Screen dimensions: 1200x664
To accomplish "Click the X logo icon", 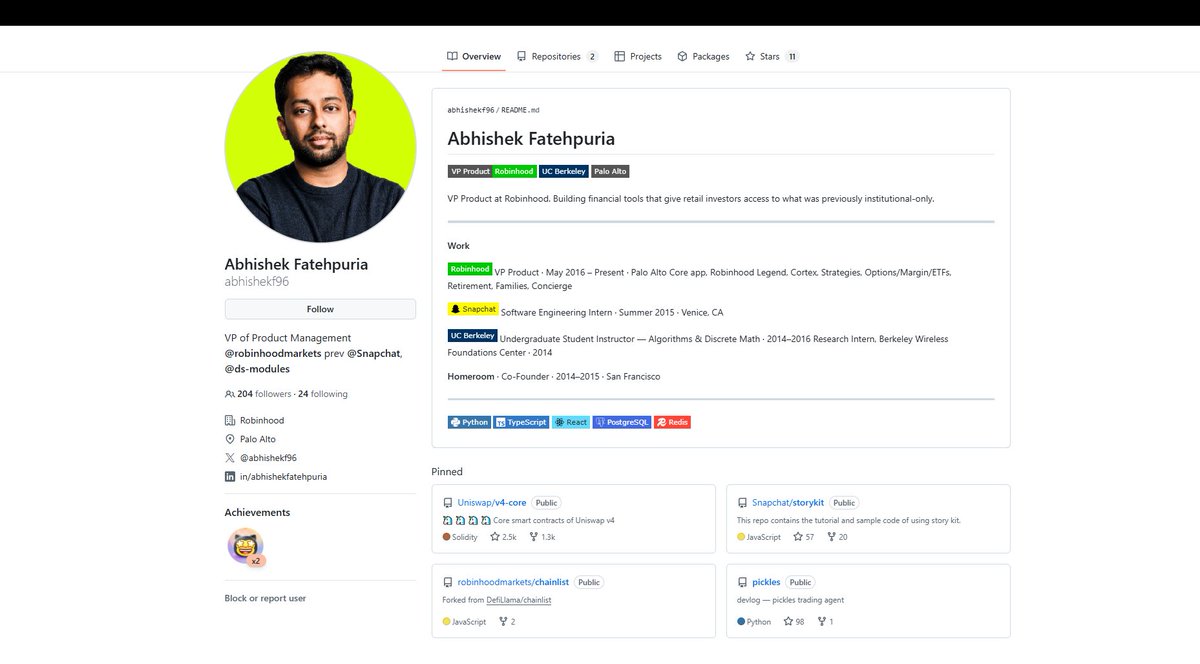I will coord(230,458).
